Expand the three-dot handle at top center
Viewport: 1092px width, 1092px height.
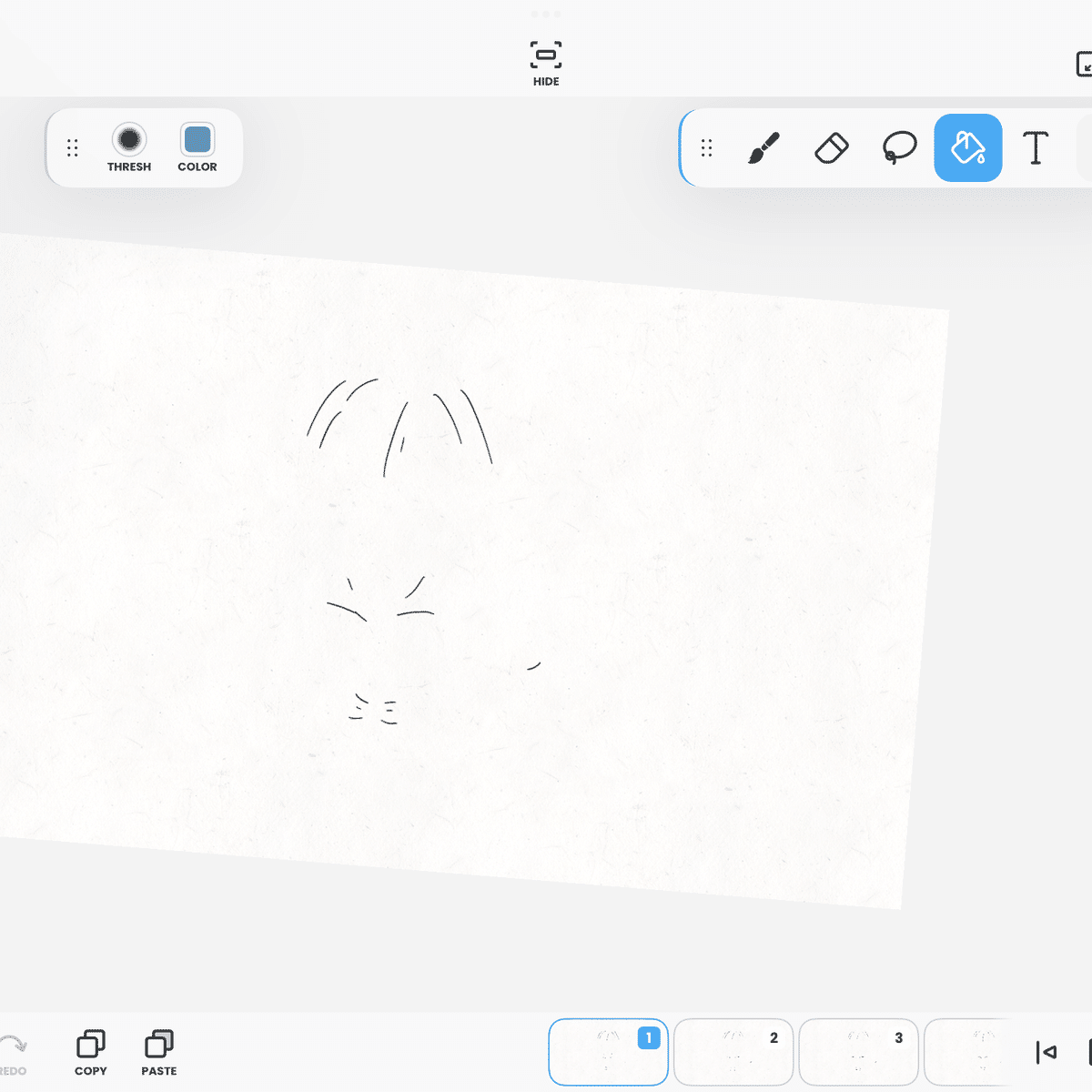[x=545, y=14]
